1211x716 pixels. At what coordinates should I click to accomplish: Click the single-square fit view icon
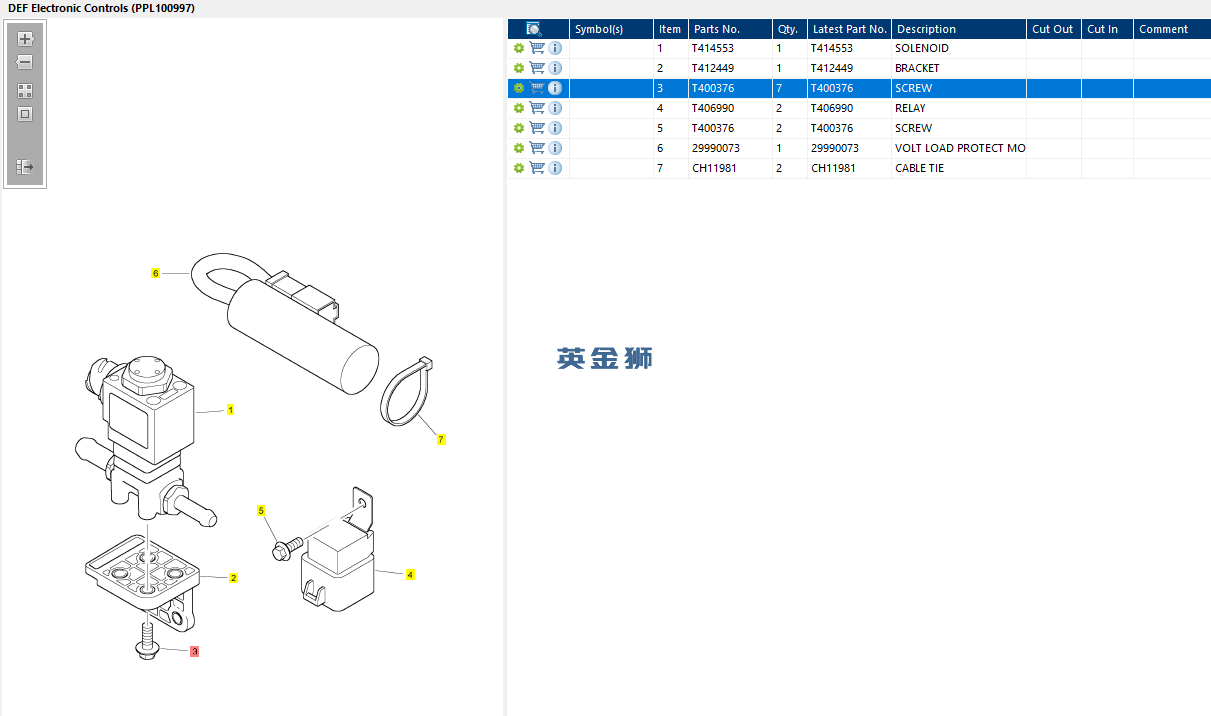(x=26, y=114)
